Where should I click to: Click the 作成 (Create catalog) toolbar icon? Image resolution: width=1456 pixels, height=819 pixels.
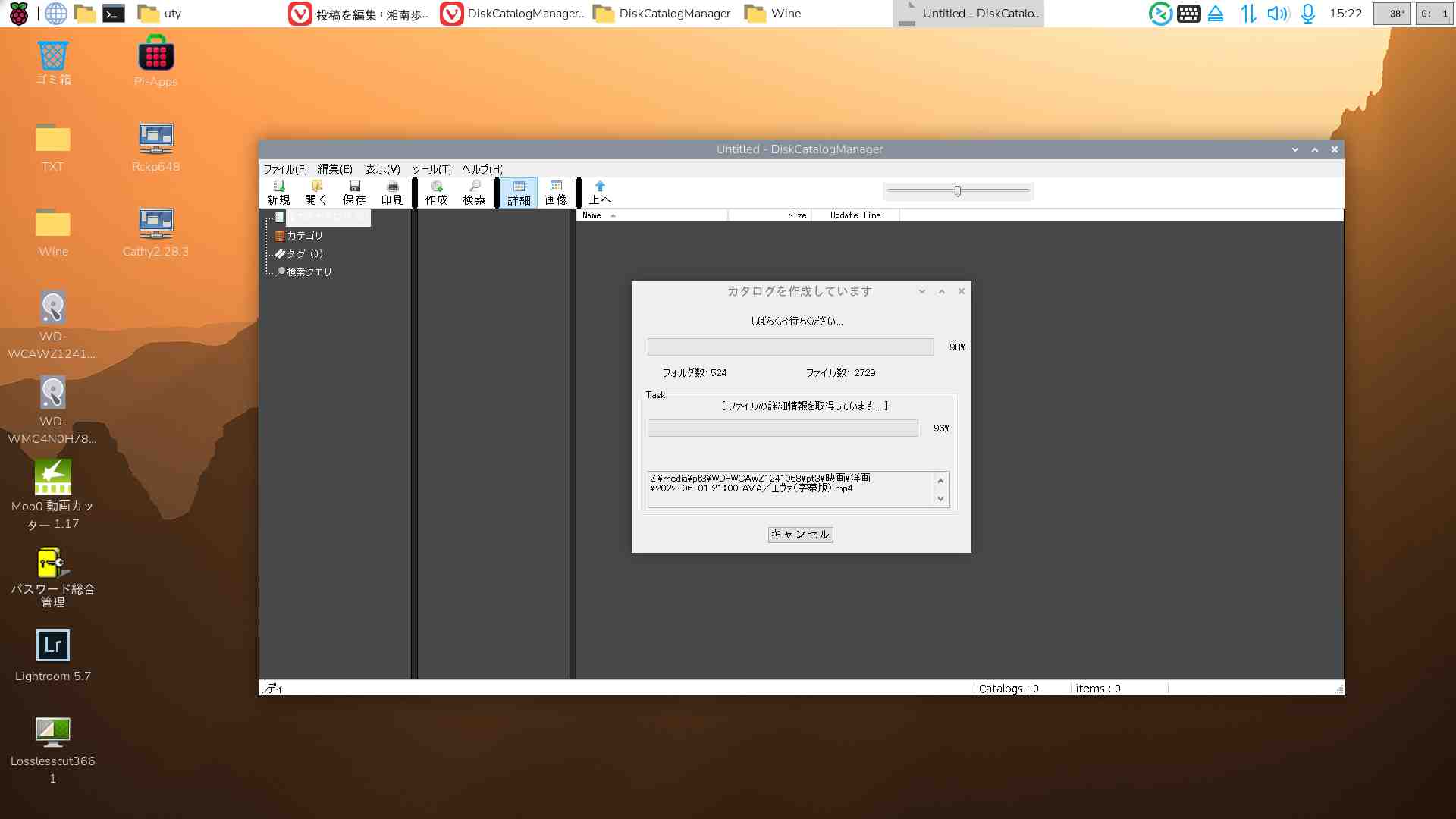pyautogui.click(x=437, y=192)
